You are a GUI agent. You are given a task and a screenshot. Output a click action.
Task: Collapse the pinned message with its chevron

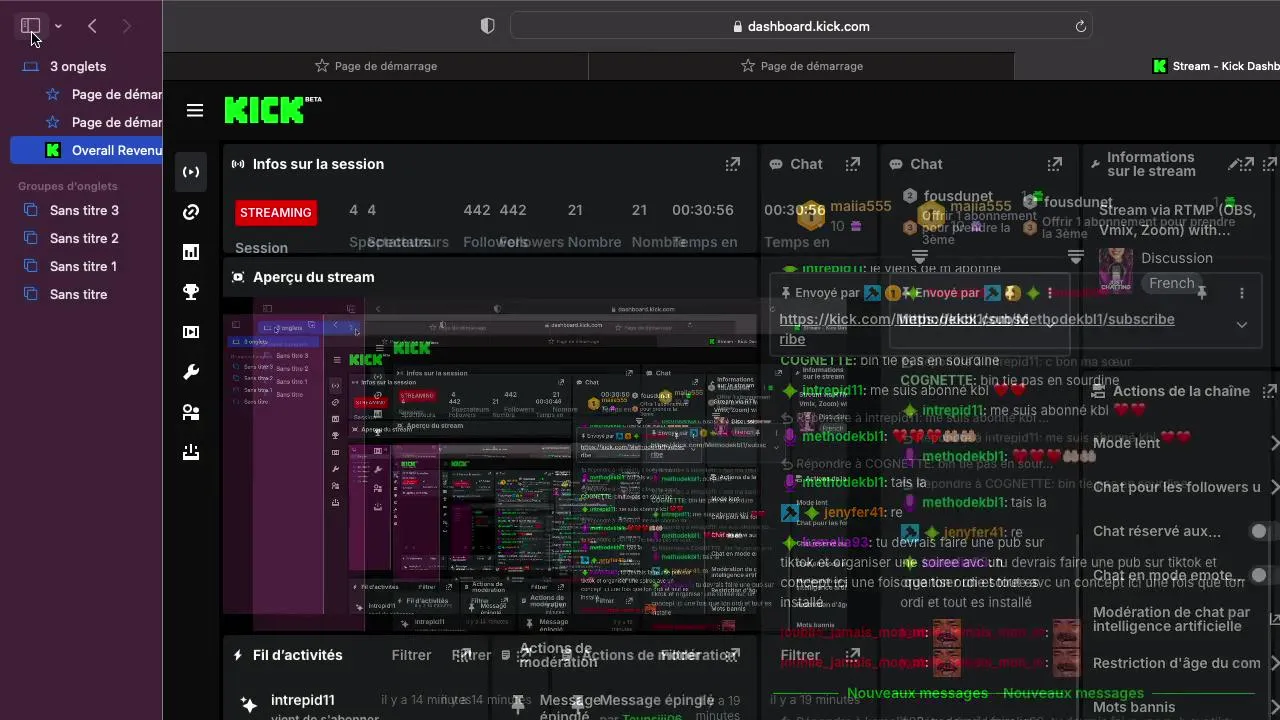click(x=1242, y=325)
